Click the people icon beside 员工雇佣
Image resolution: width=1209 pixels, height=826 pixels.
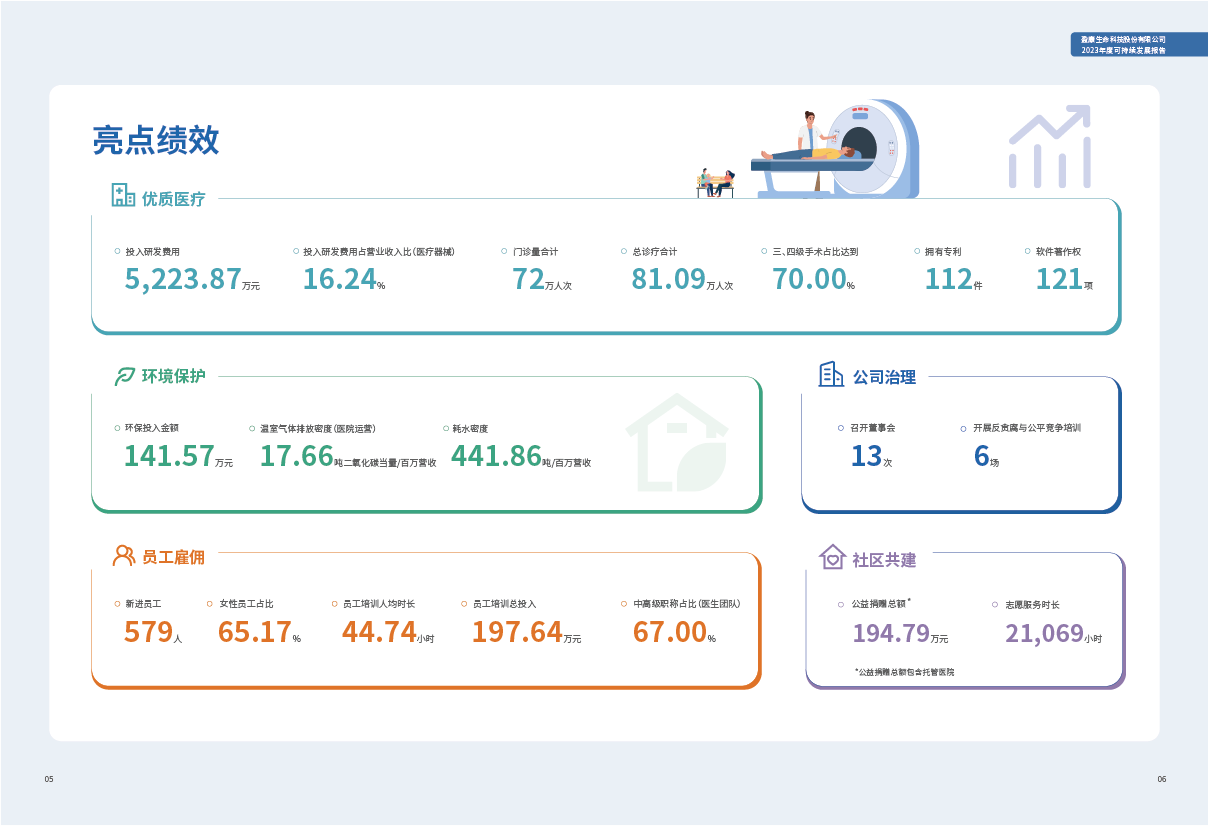(124, 556)
